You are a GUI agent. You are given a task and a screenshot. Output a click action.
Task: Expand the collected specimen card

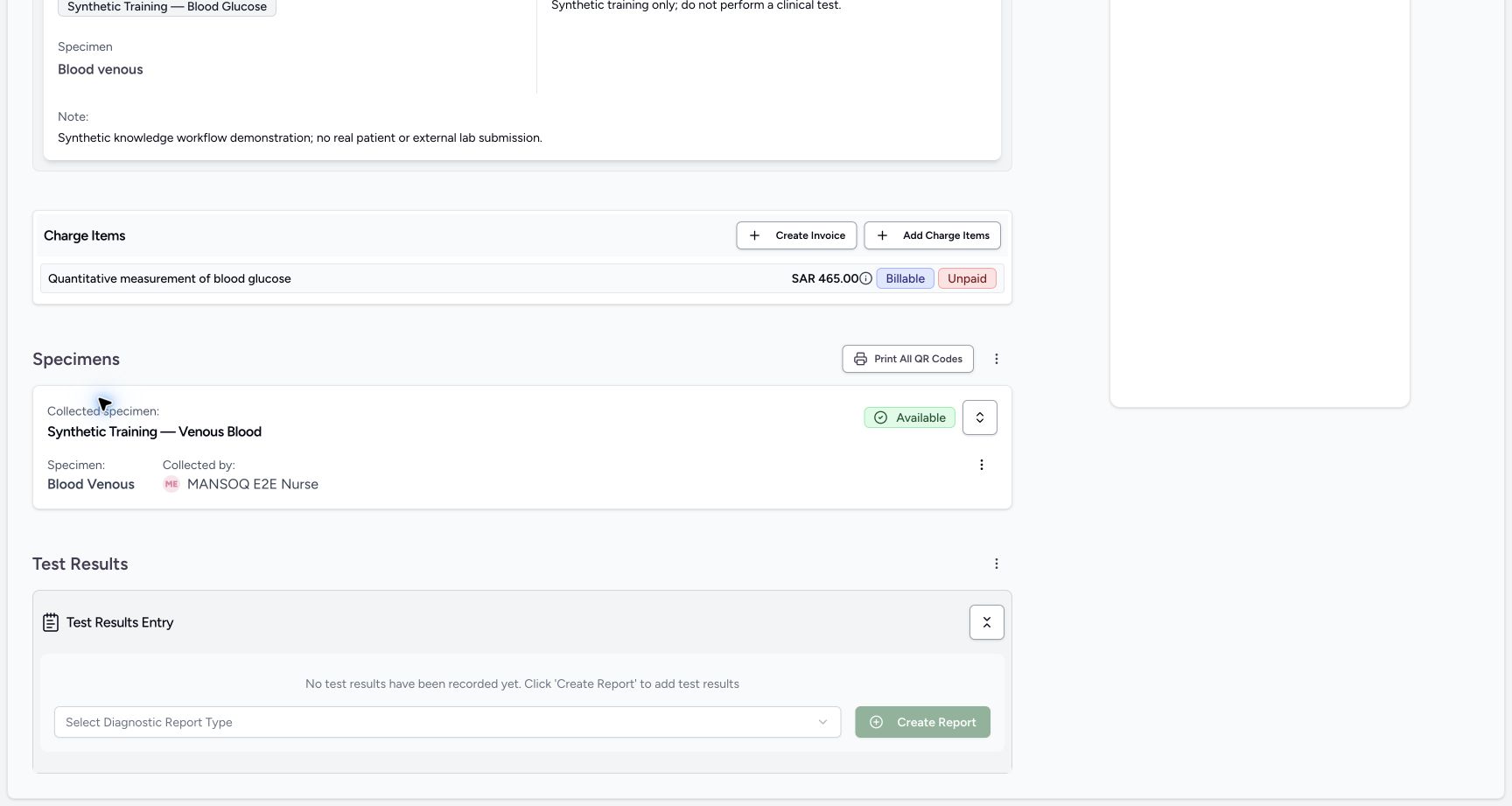pos(979,417)
